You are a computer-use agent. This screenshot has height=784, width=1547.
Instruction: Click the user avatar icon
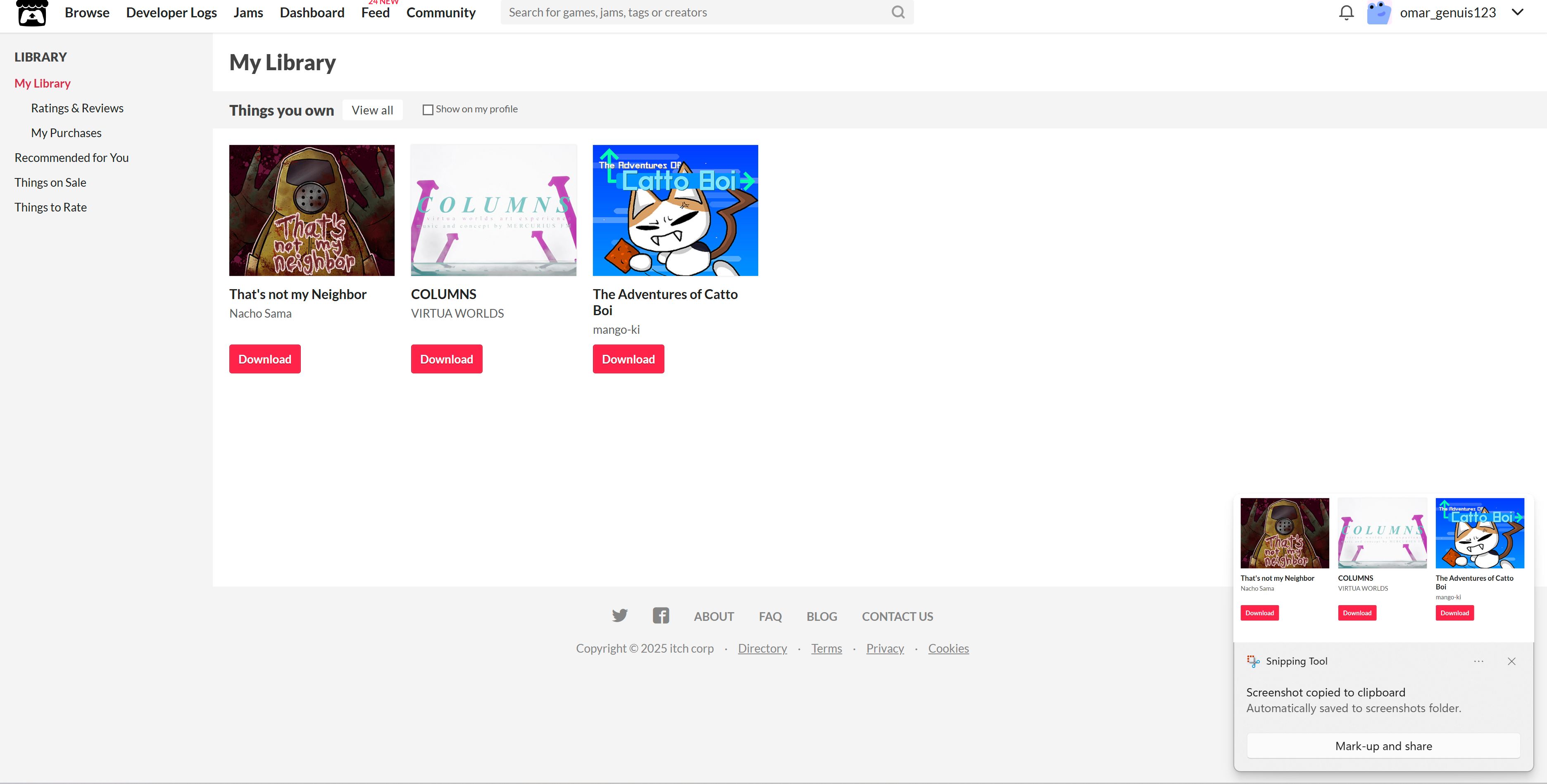point(1379,13)
